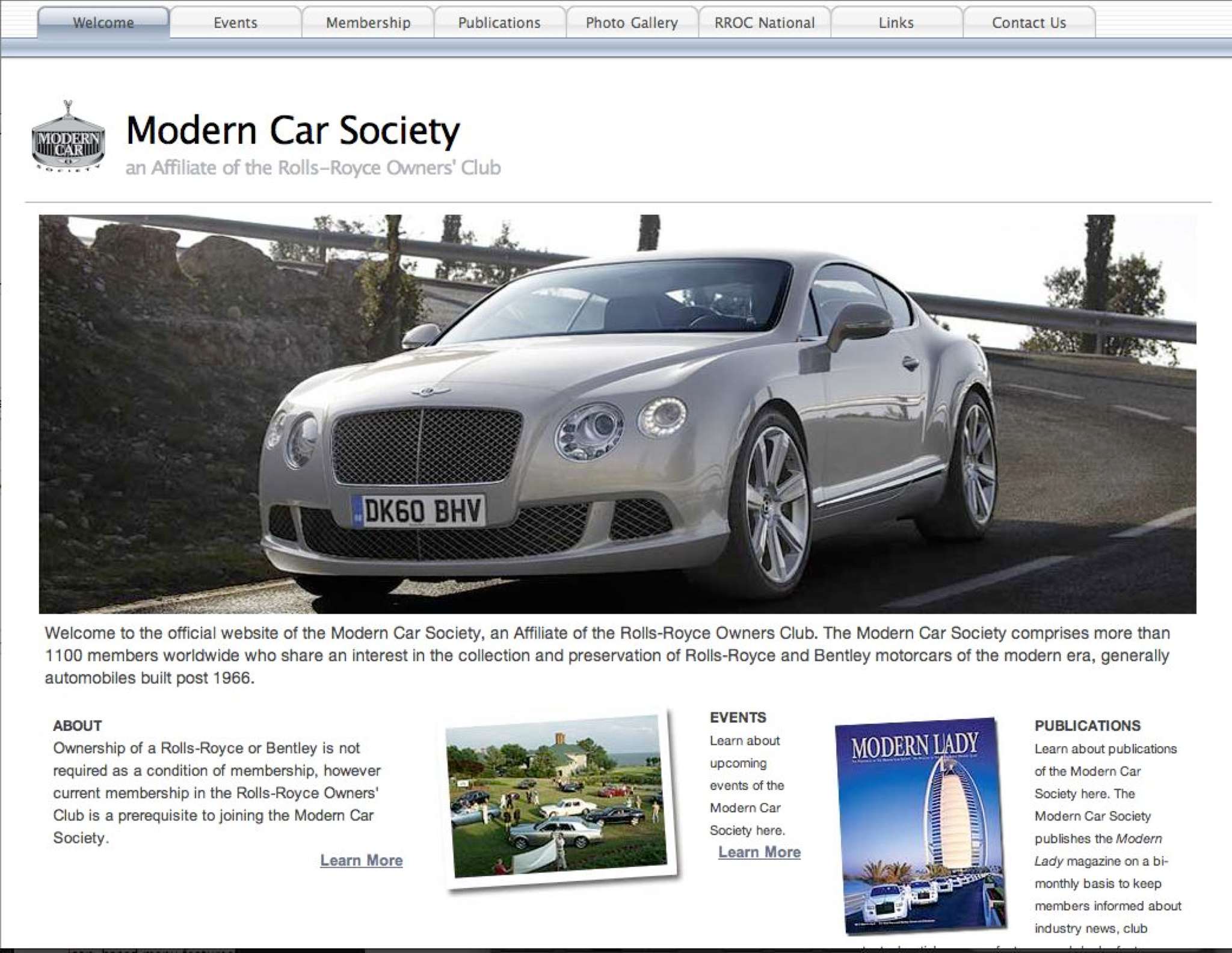Open the Photo Gallery tab

click(632, 23)
